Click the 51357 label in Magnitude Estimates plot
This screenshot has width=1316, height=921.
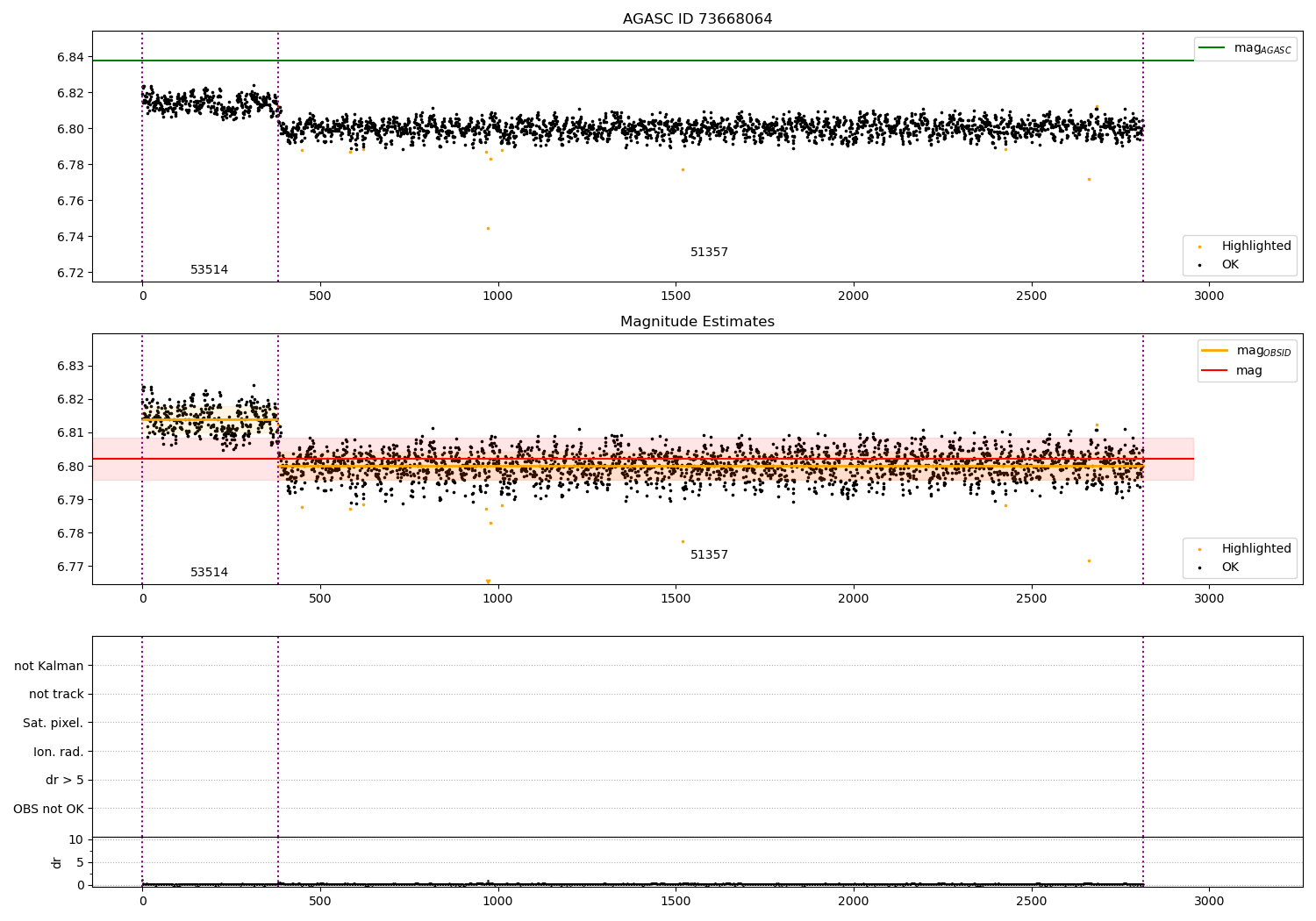click(x=709, y=555)
